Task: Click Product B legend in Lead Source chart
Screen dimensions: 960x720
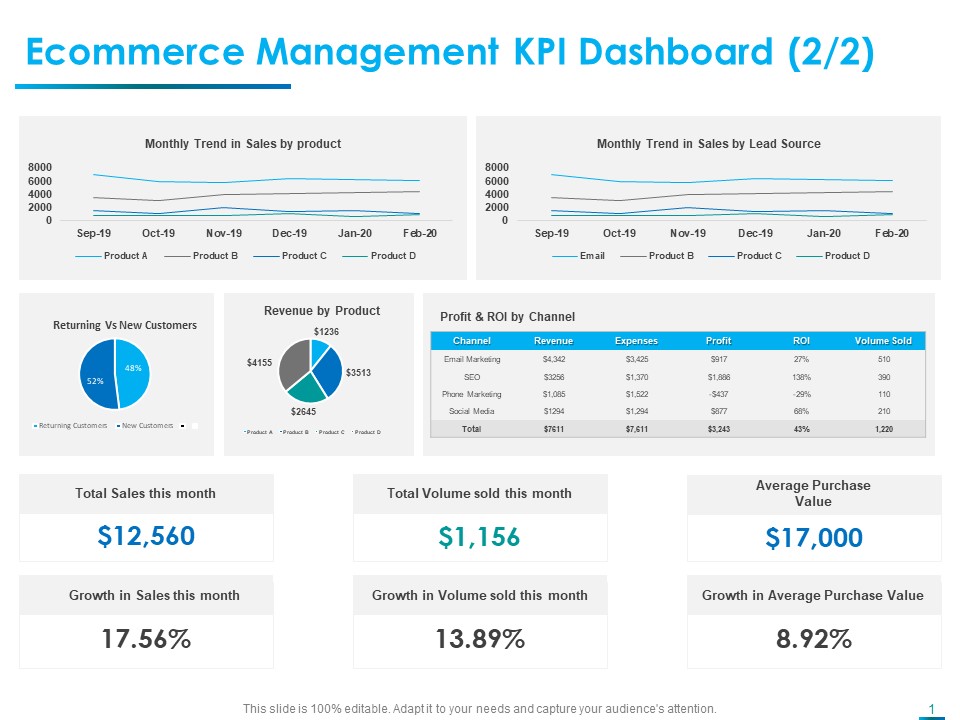Action: (657, 256)
